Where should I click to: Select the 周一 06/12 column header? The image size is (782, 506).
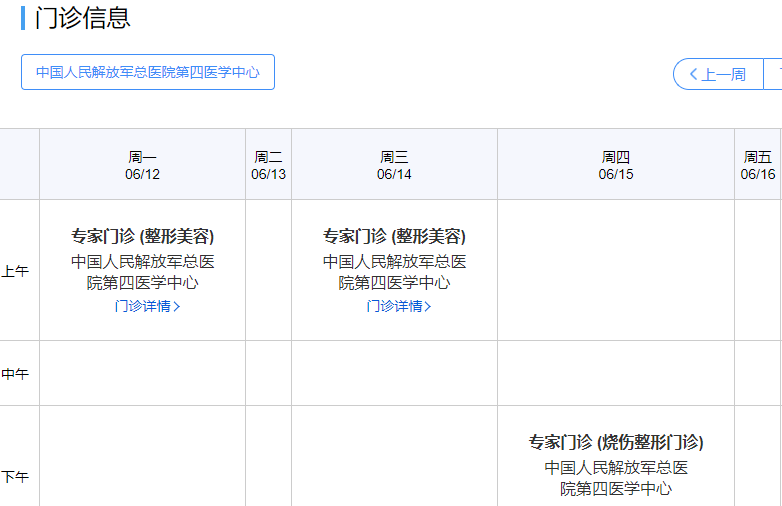tap(142, 165)
